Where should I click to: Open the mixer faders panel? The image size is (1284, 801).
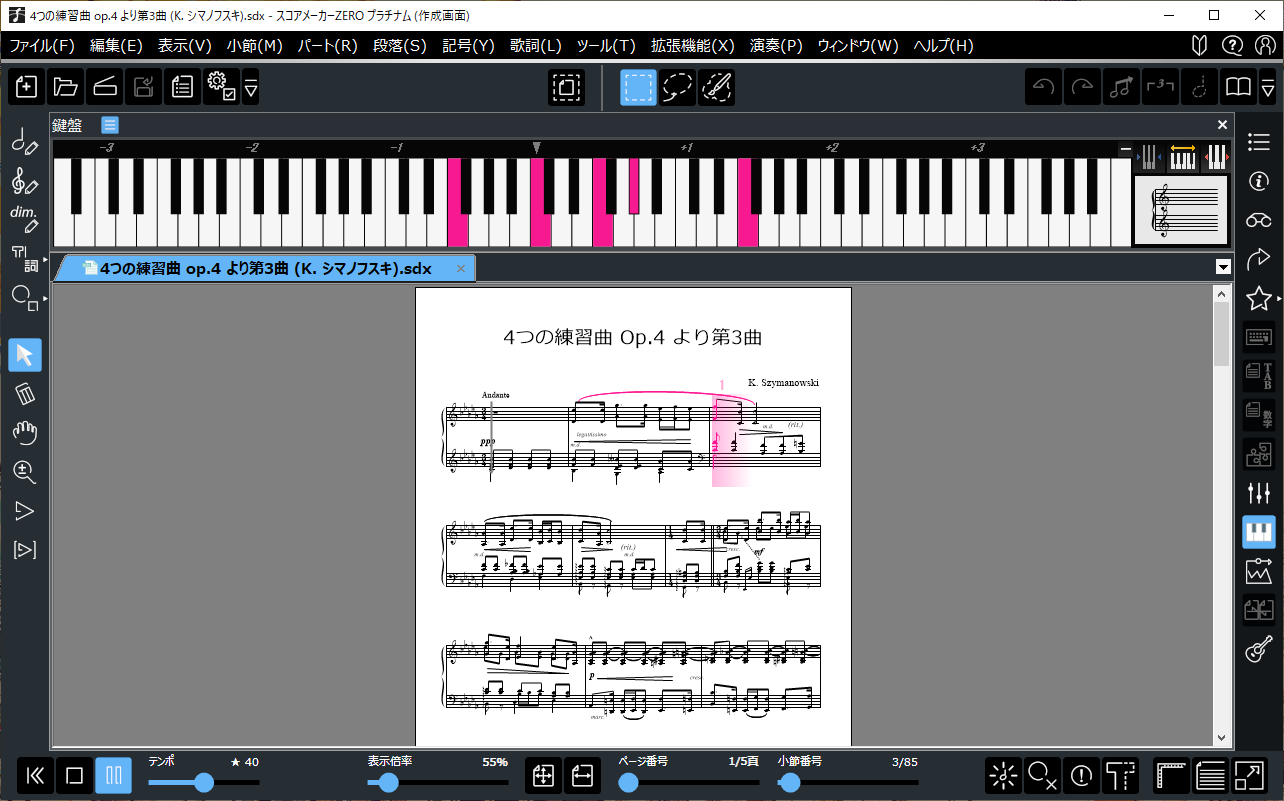1259,493
